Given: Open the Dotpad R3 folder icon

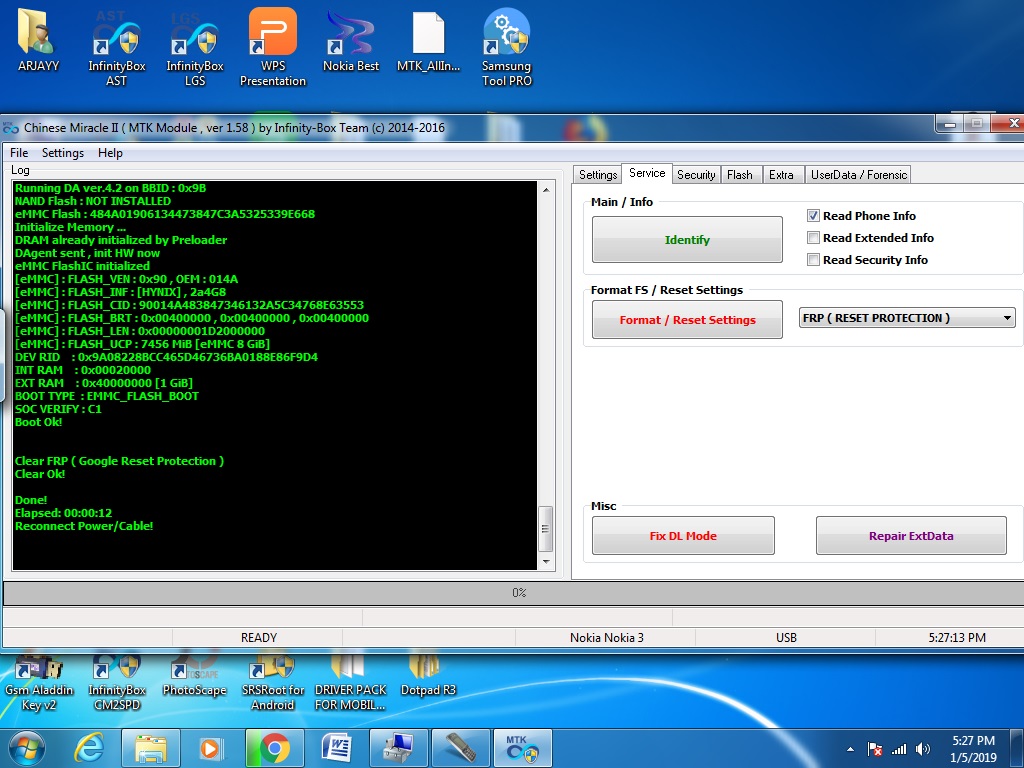Looking at the screenshot, I should click(x=428, y=676).
